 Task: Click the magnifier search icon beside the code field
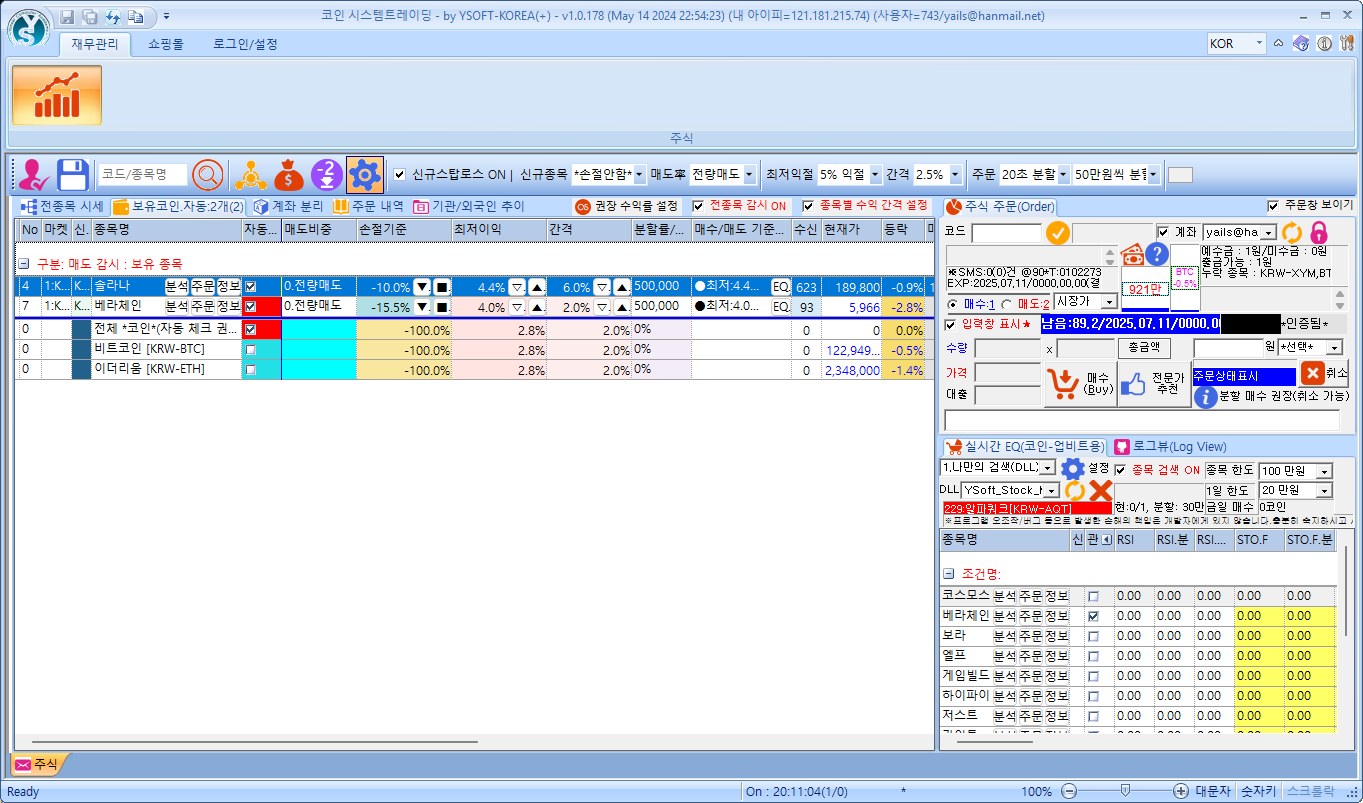(208, 175)
